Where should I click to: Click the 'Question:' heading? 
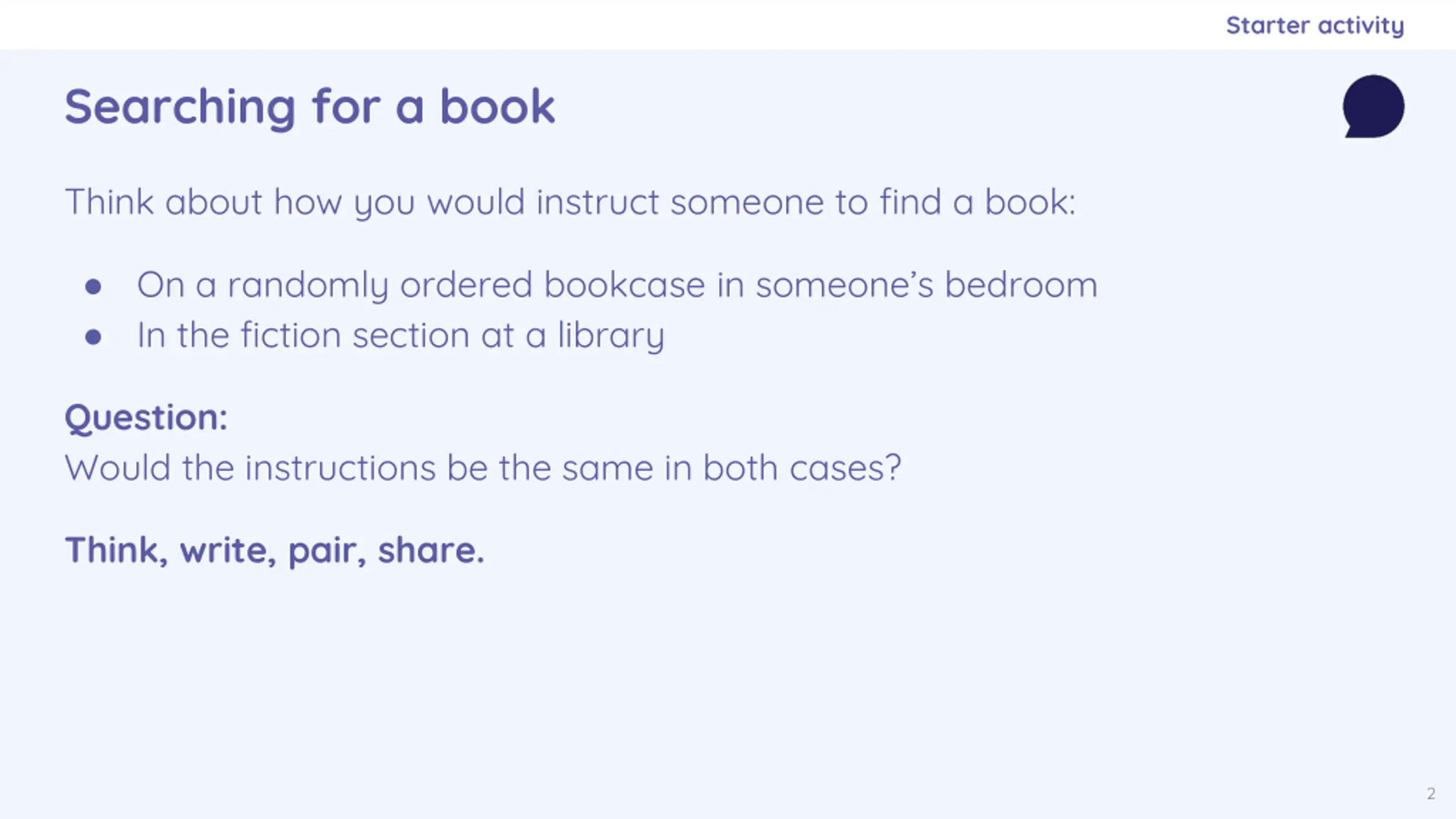[146, 419]
